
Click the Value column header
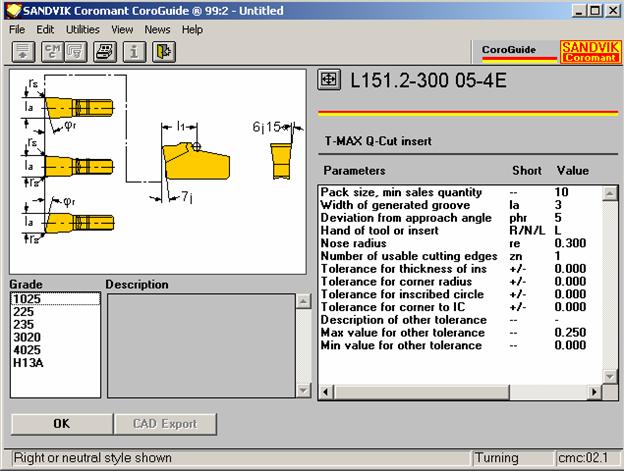573,171
